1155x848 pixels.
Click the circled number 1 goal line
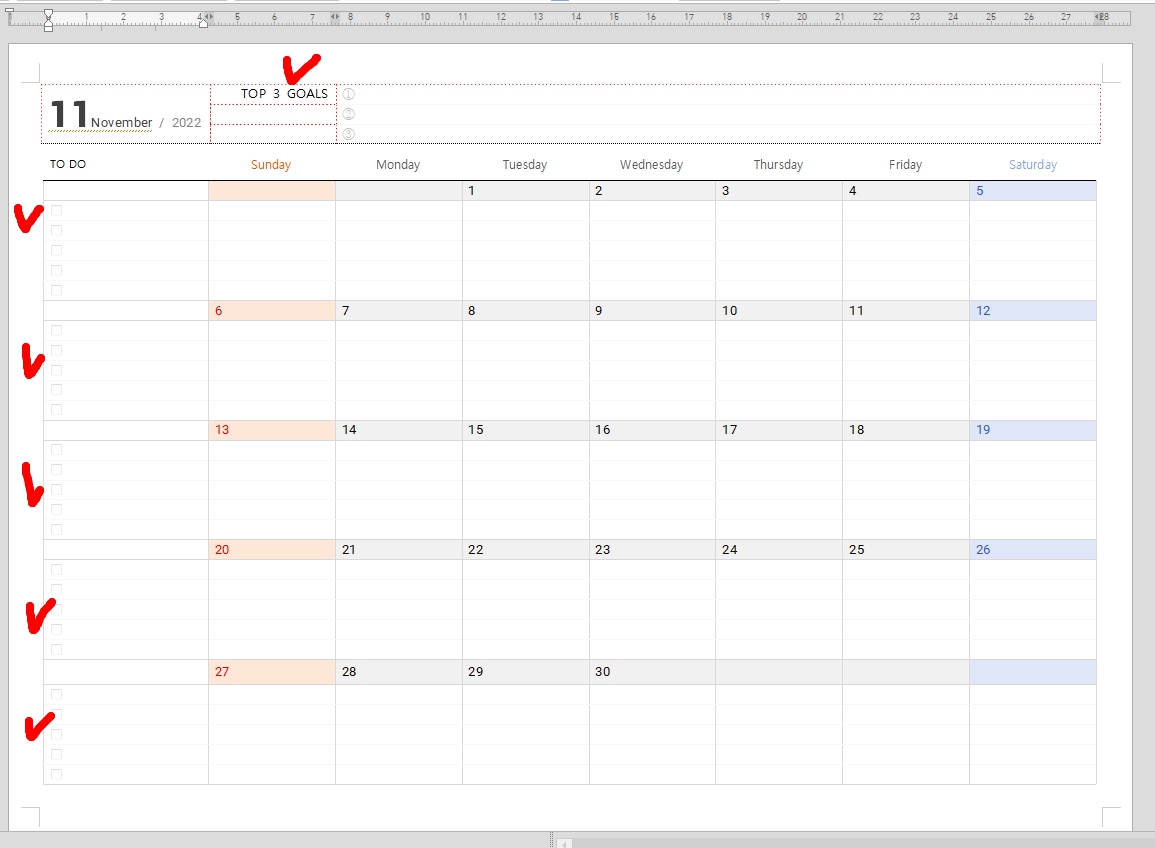[x=348, y=94]
